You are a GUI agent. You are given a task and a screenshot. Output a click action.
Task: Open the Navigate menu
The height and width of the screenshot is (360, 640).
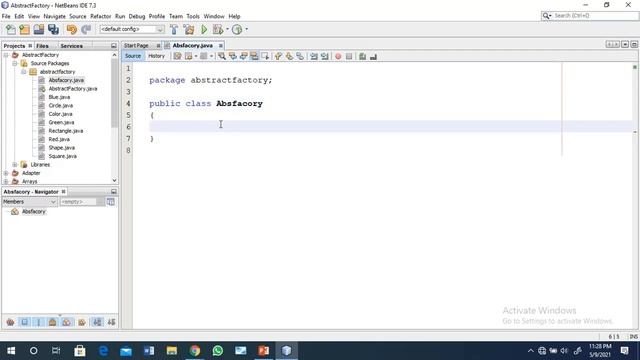click(54, 16)
